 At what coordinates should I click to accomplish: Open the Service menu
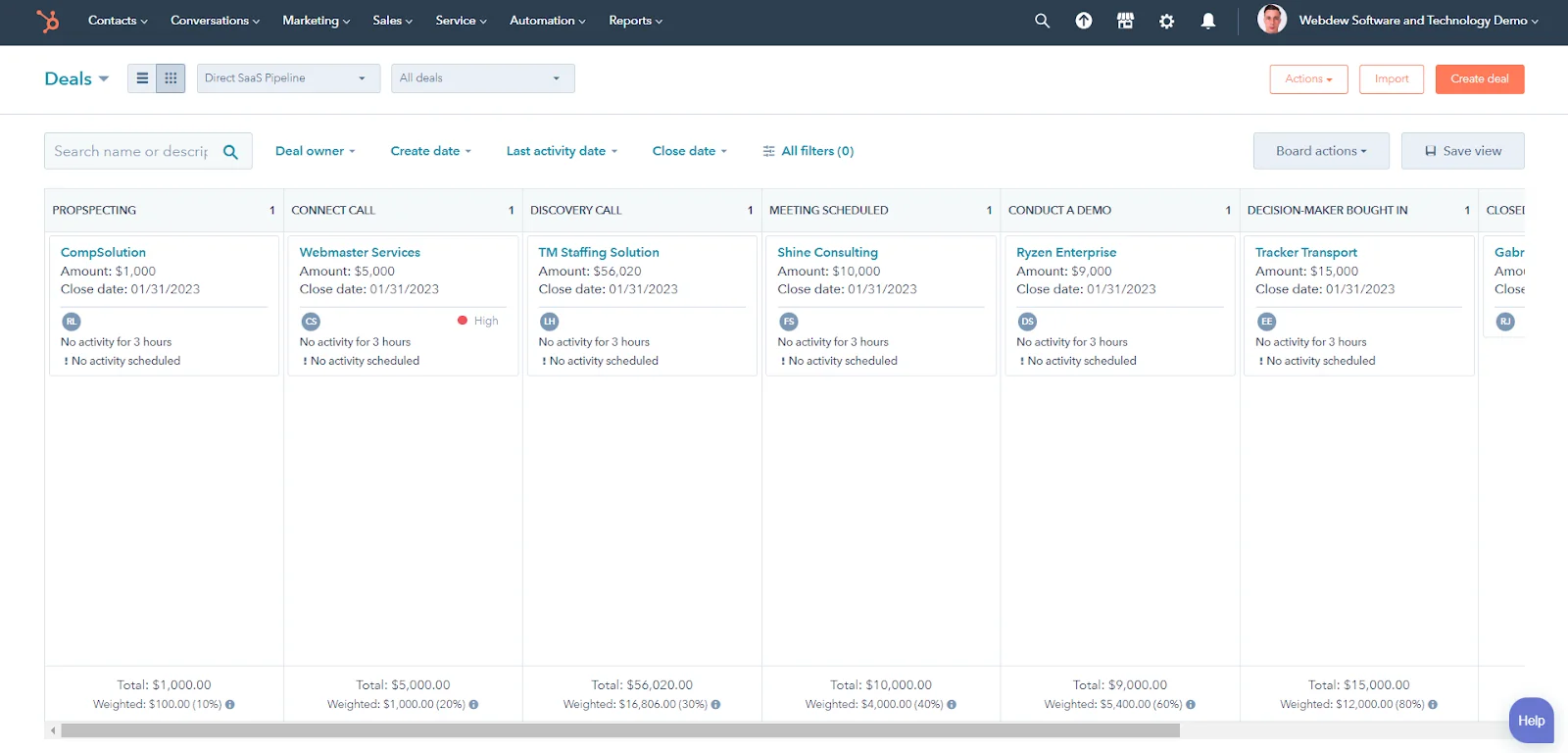click(461, 21)
